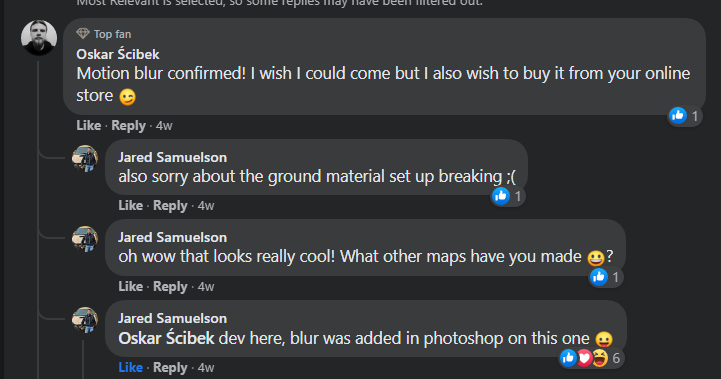721x379 pixels.
Task: Open avatar beside 'oh wow that looks really cool' reply
Action: (85, 239)
